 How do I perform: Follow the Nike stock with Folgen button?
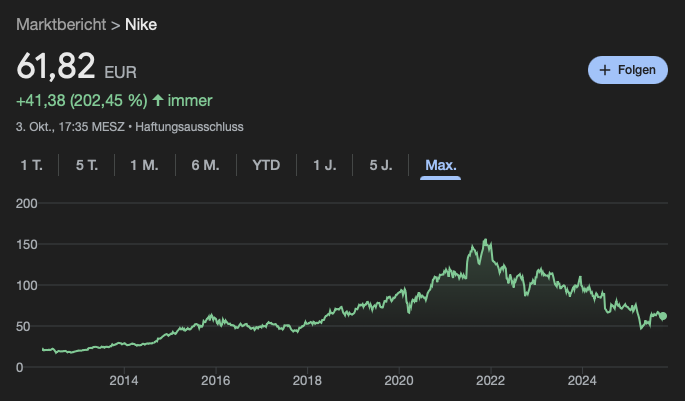click(x=627, y=70)
